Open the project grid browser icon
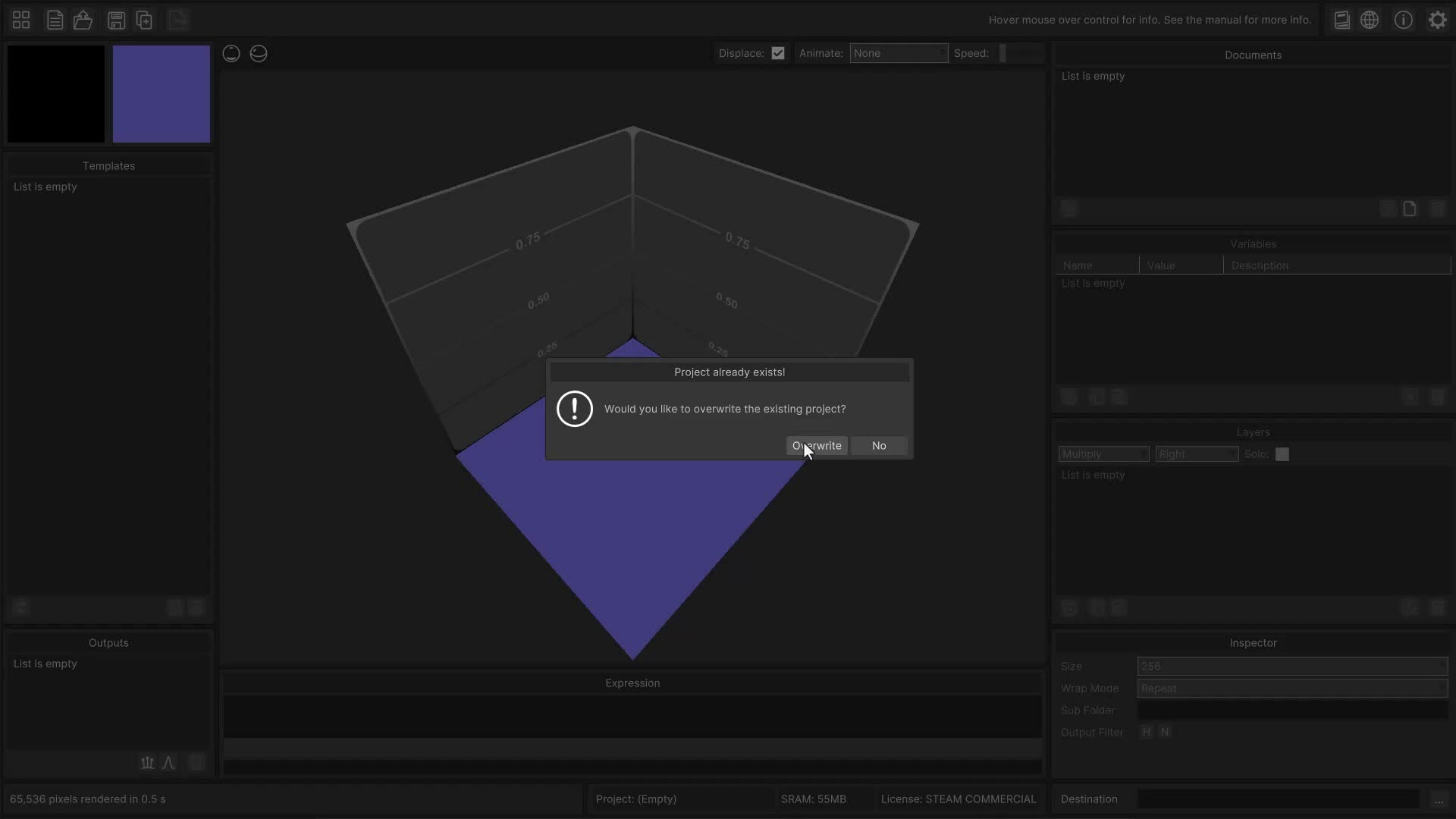This screenshot has height=819, width=1456. pyautogui.click(x=21, y=20)
